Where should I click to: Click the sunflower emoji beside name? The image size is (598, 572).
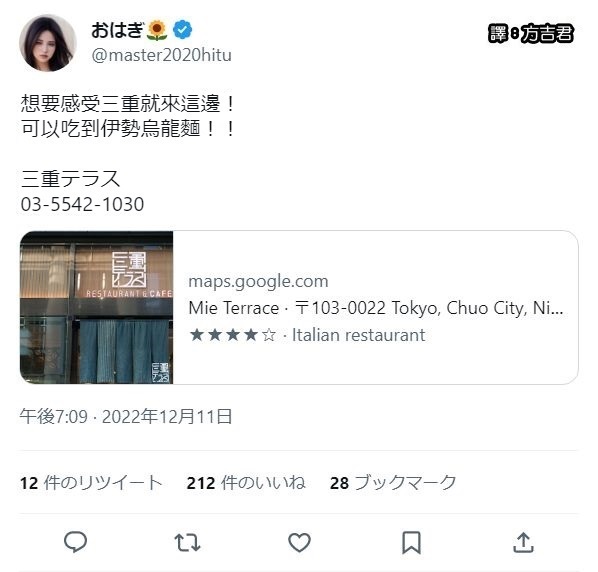157,30
